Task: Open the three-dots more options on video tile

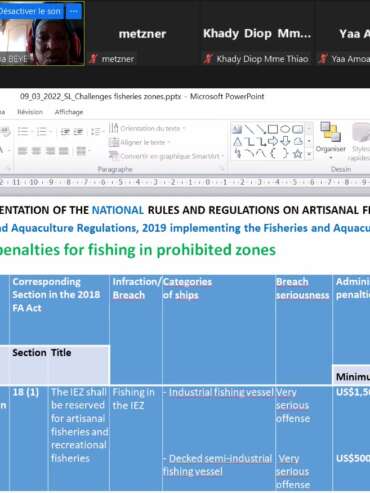Action: (74, 12)
